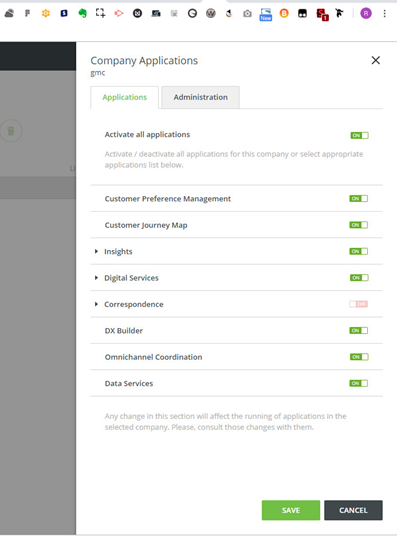The image size is (397, 537).
Task: Expand the Insights row arrow
Action: click(x=96, y=251)
